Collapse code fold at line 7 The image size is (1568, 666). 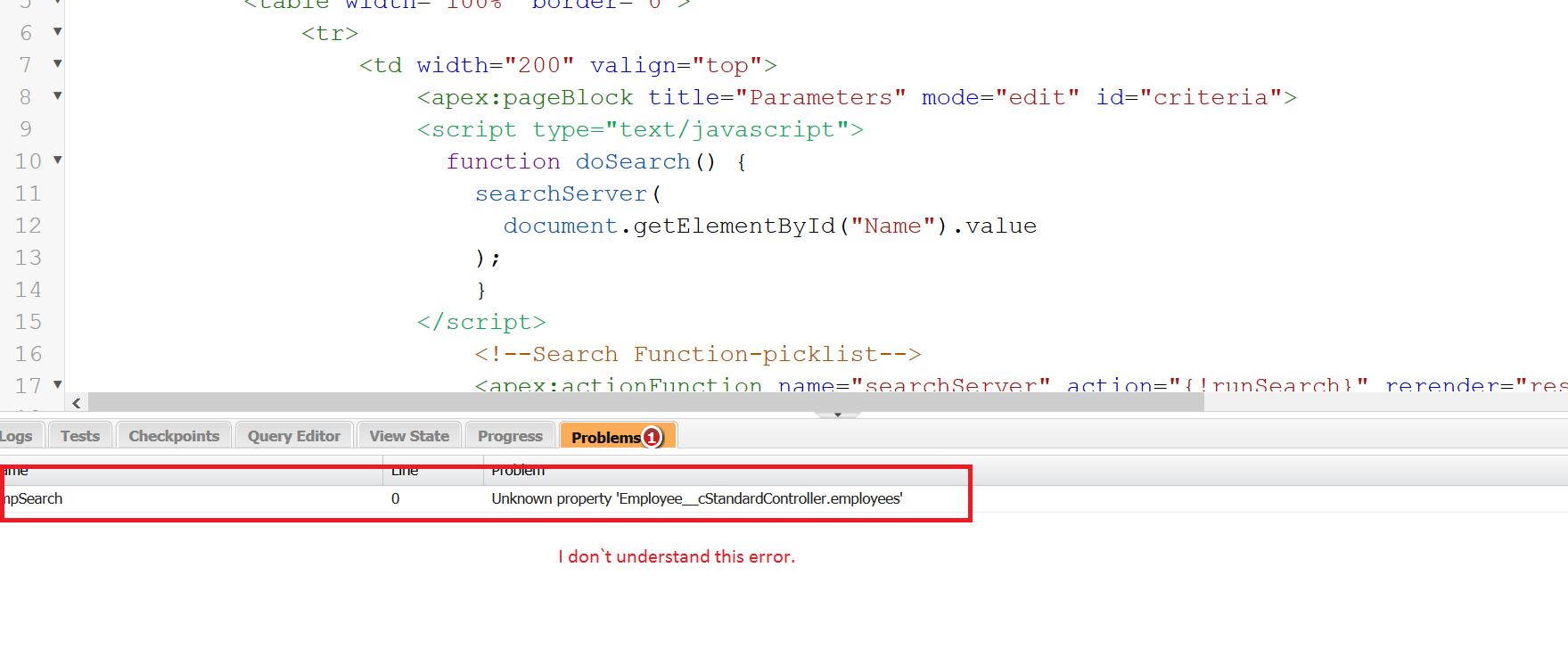58,64
